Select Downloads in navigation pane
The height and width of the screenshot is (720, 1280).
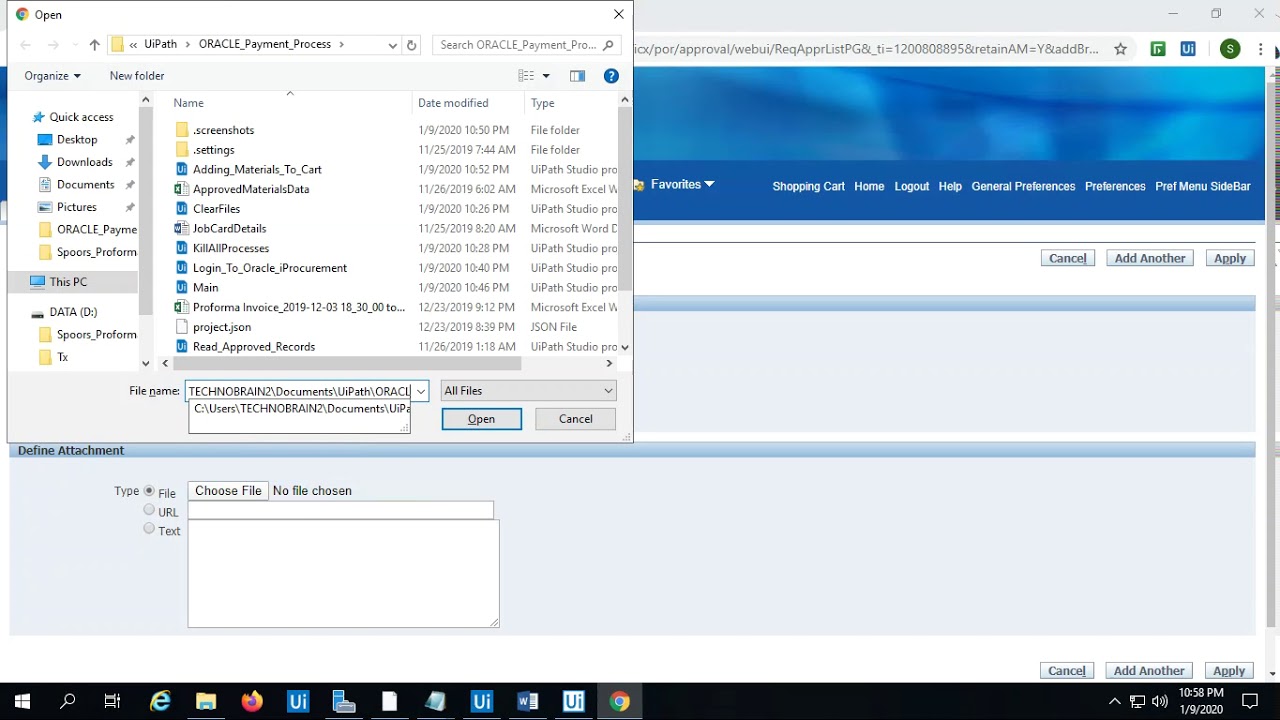point(84,162)
